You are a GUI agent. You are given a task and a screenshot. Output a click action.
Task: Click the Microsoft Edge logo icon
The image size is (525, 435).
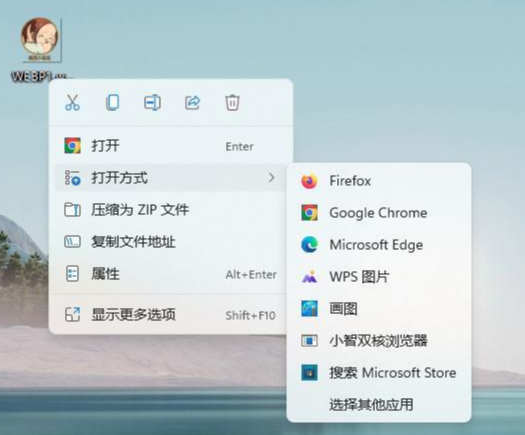coord(309,245)
